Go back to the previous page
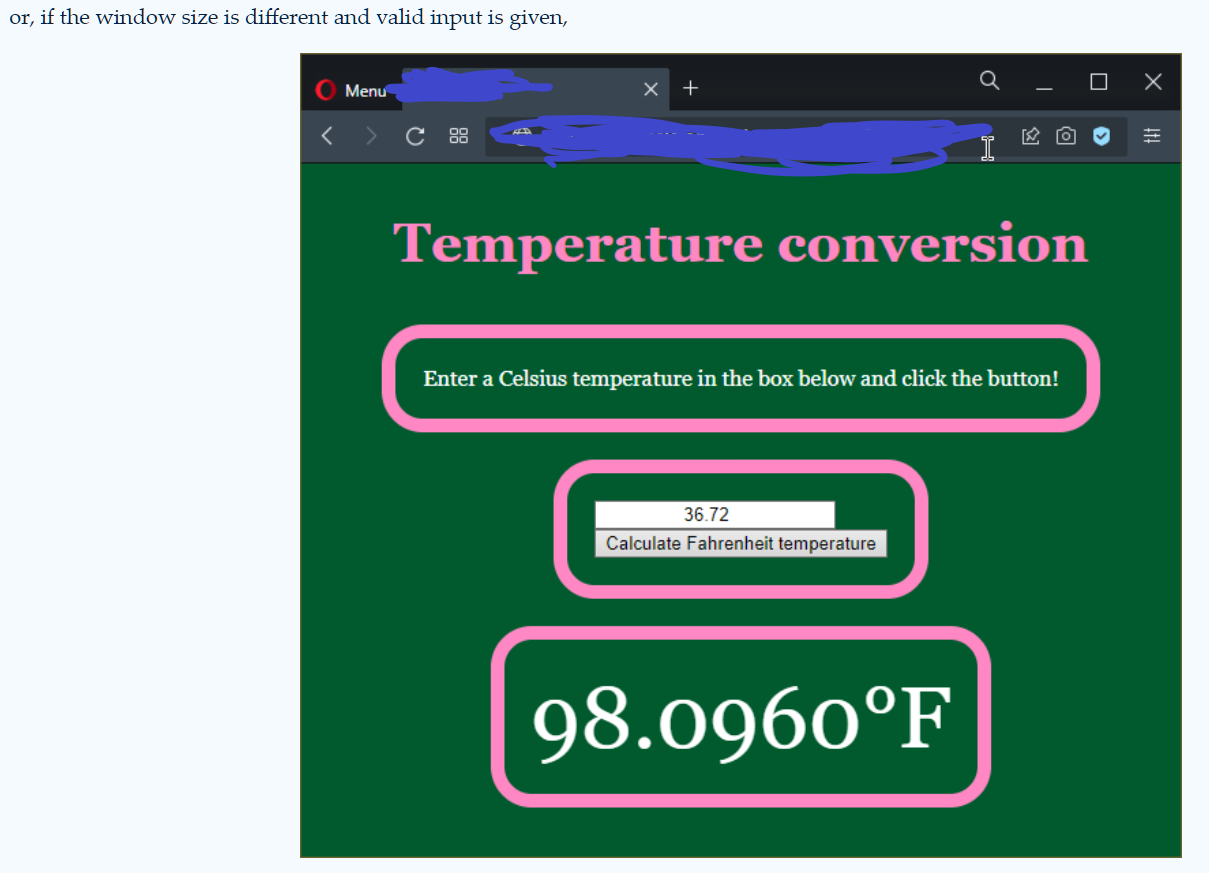The height and width of the screenshot is (873, 1209). 327,136
